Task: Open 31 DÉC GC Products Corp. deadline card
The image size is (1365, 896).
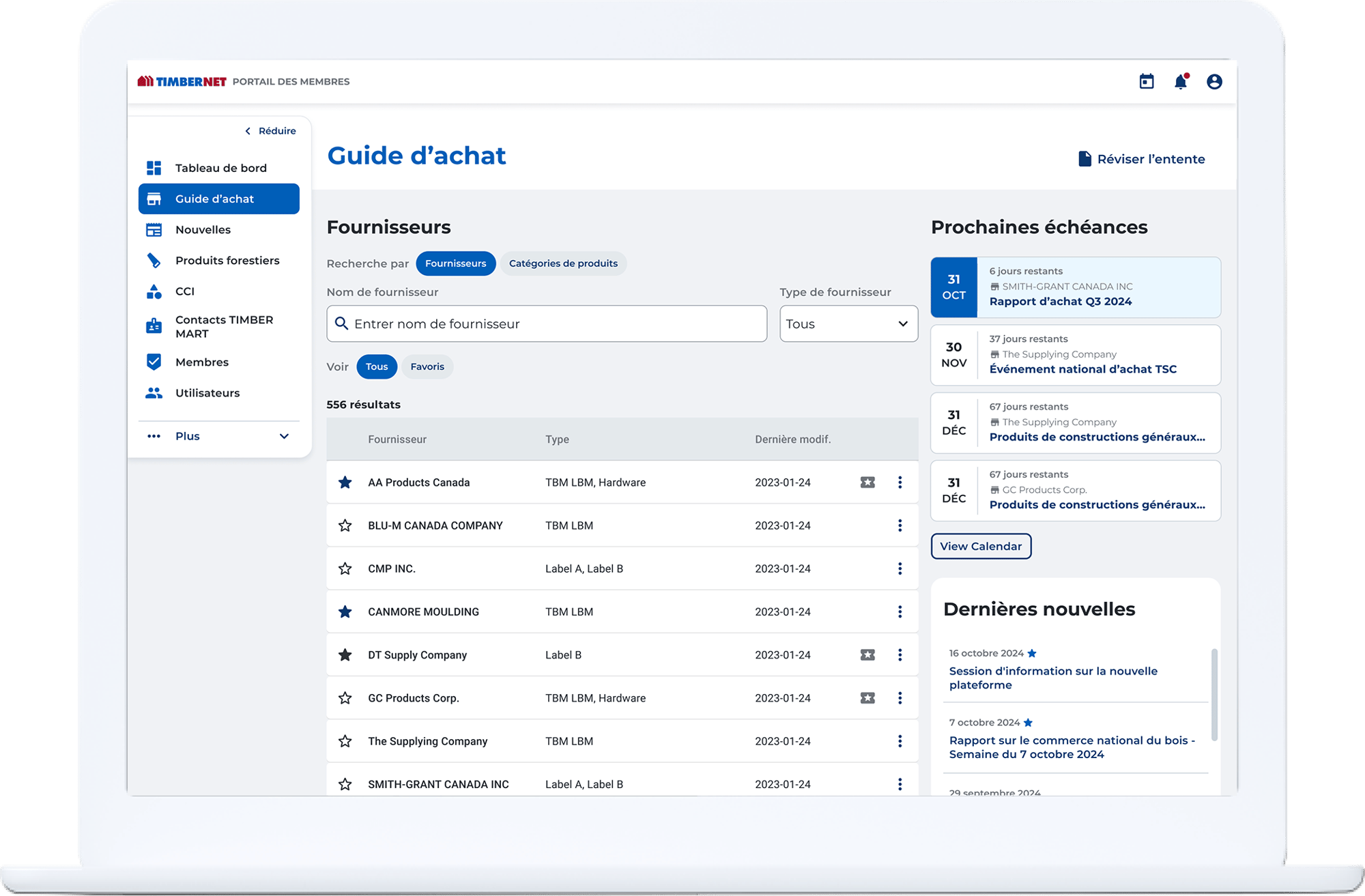Action: click(x=1076, y=491)
